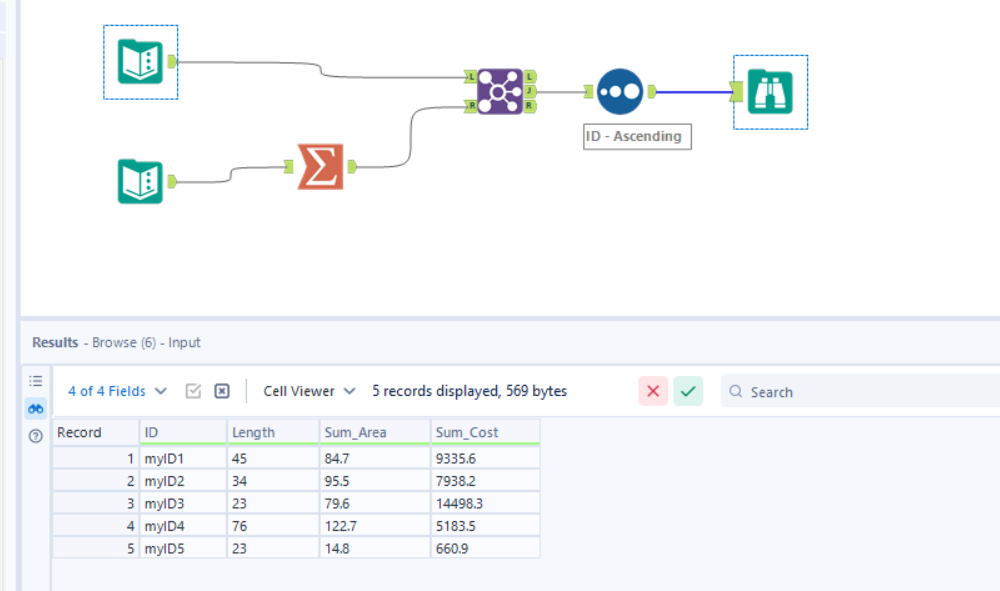Image resolution: width=1000 pixels, height=591 pixels.
Task: Click the help question mark icon
Action: point(36,433)
